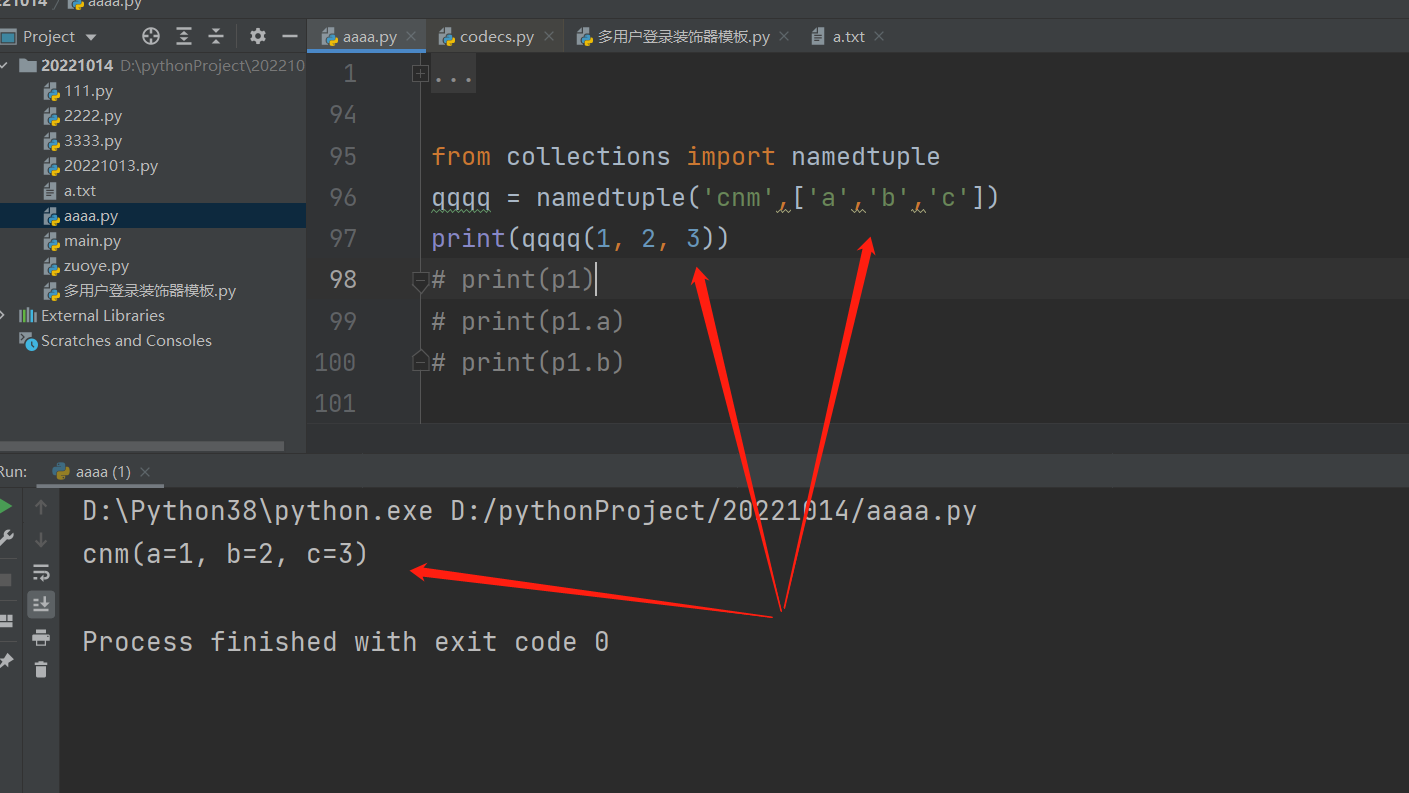Click line number 96 in the gutter

click(343, 197)
